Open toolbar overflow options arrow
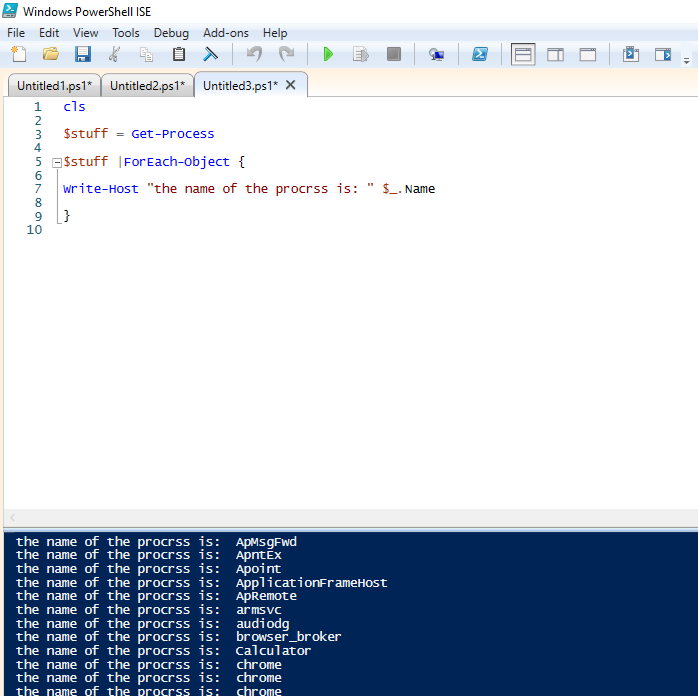Image resolution: width=698 pixels, height=696 pixels. [686, 61]
